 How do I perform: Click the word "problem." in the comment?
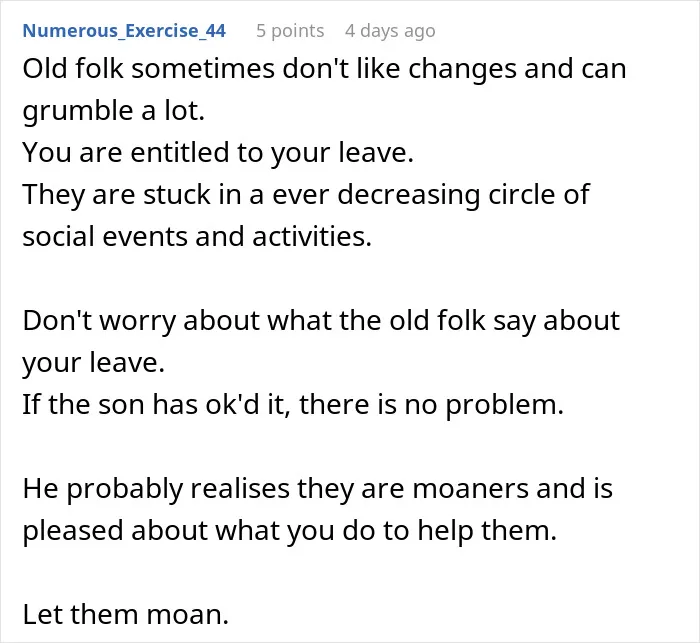504,405
